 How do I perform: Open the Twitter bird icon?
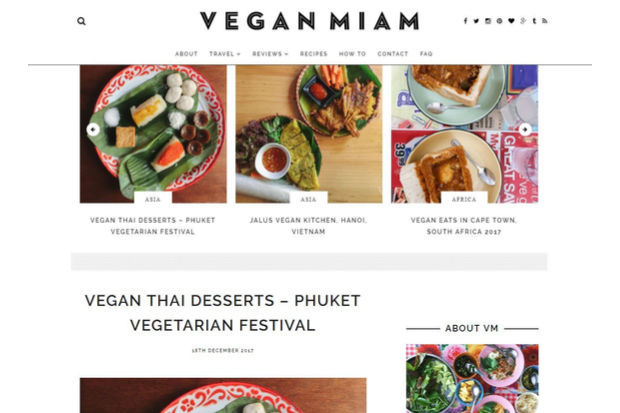(476, 21)
